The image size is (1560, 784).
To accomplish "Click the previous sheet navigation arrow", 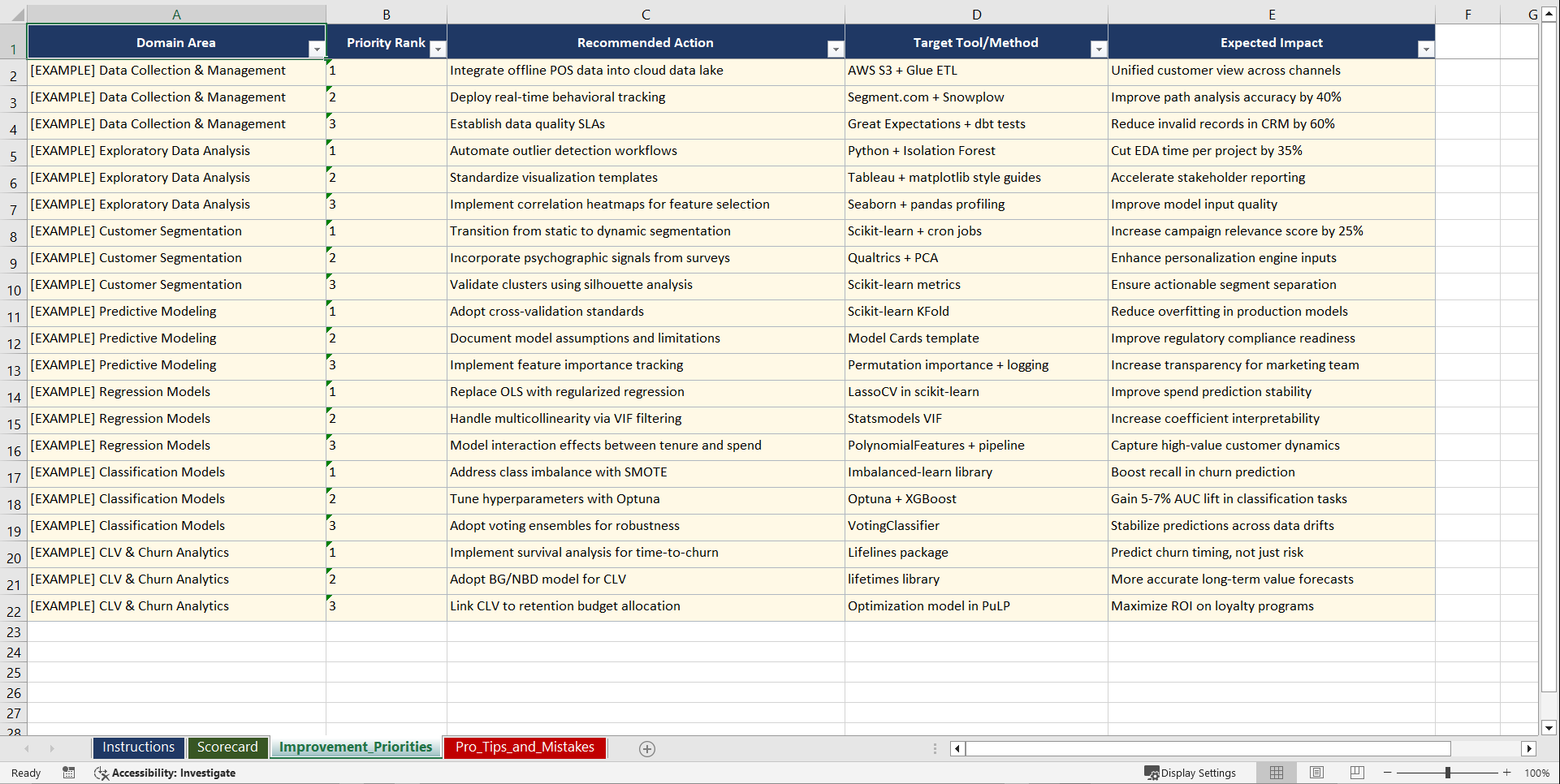I will coord(29,748).
